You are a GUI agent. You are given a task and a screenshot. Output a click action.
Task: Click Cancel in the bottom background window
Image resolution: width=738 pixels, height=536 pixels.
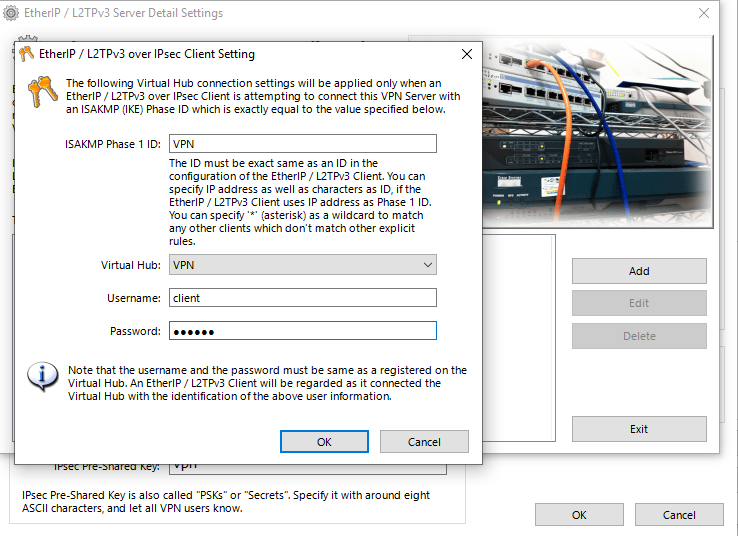point(679,515)
